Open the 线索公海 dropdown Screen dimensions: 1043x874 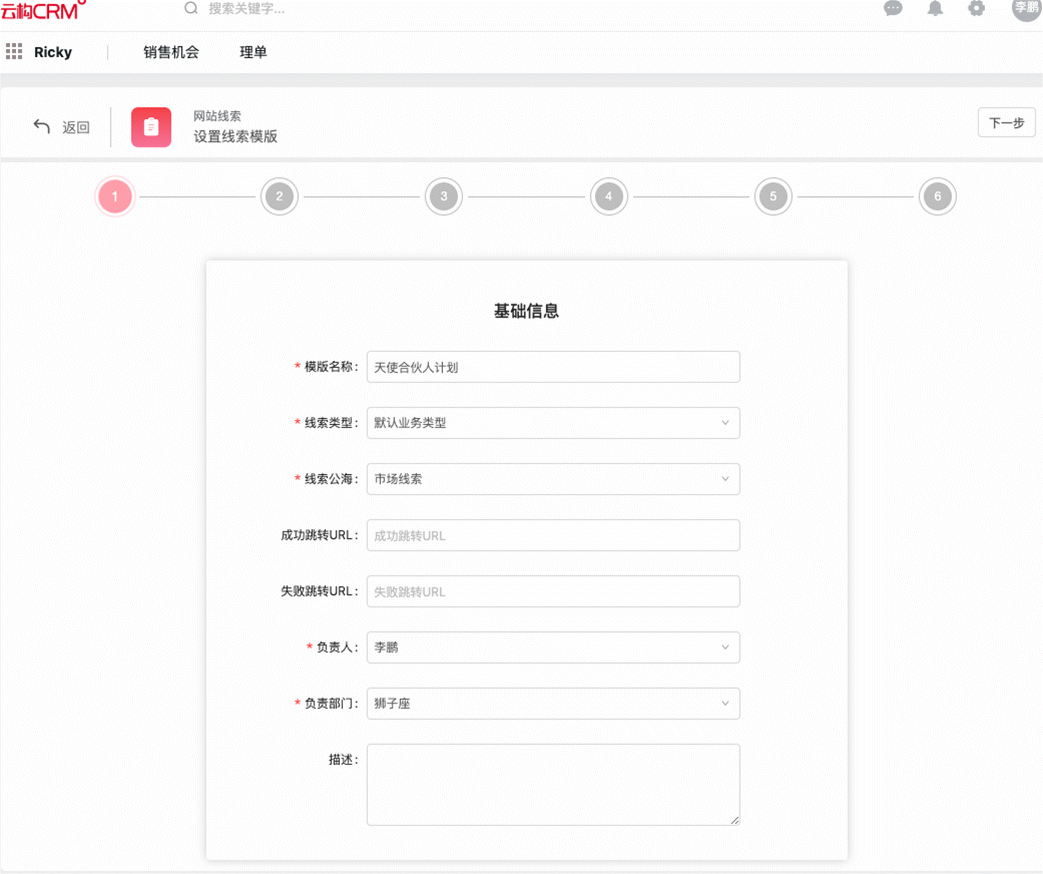pos(552,479)
